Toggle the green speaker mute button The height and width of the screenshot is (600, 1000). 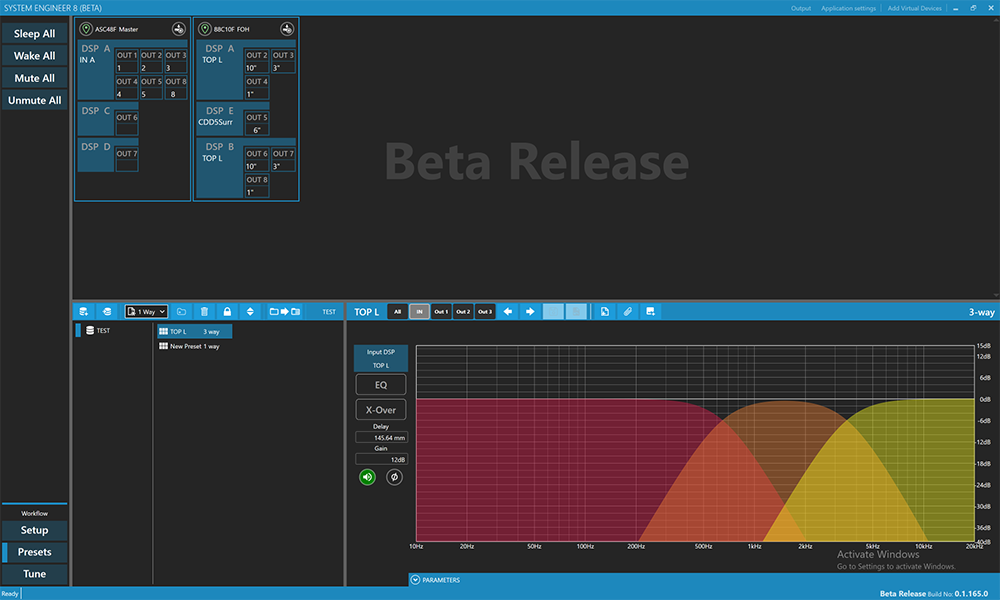pos(368,477)
